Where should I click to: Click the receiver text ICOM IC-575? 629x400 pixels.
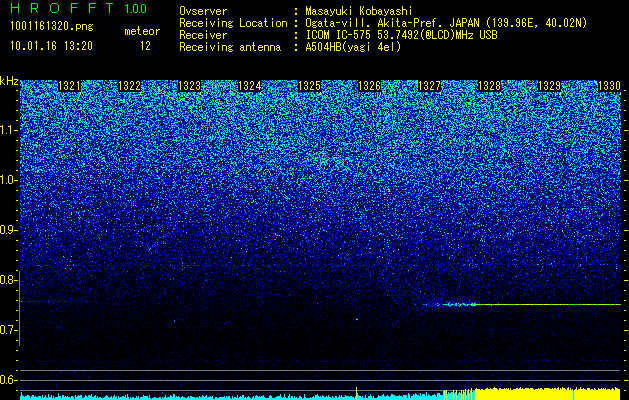tap(339, 35)
